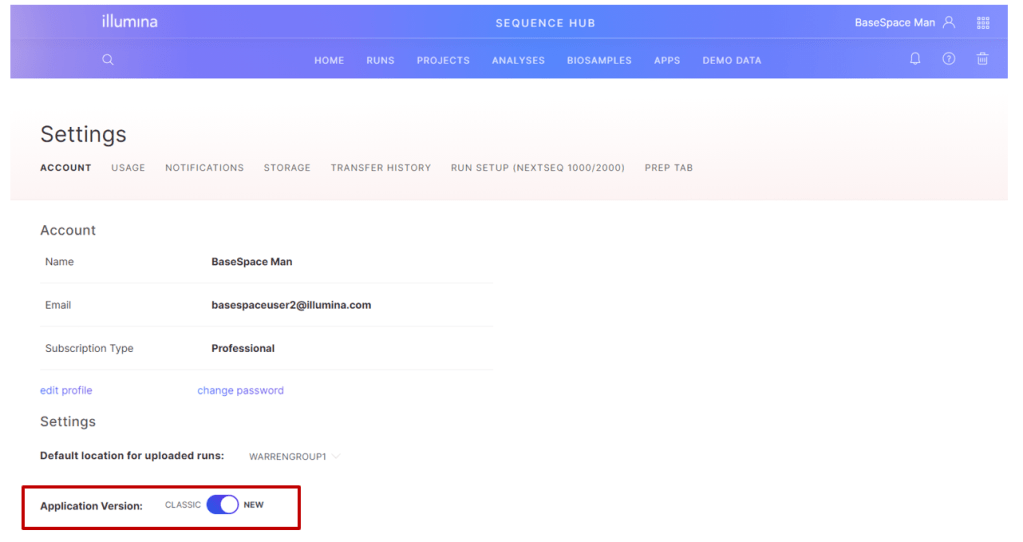Go to the Runs menu

click(x=380, y=60)
